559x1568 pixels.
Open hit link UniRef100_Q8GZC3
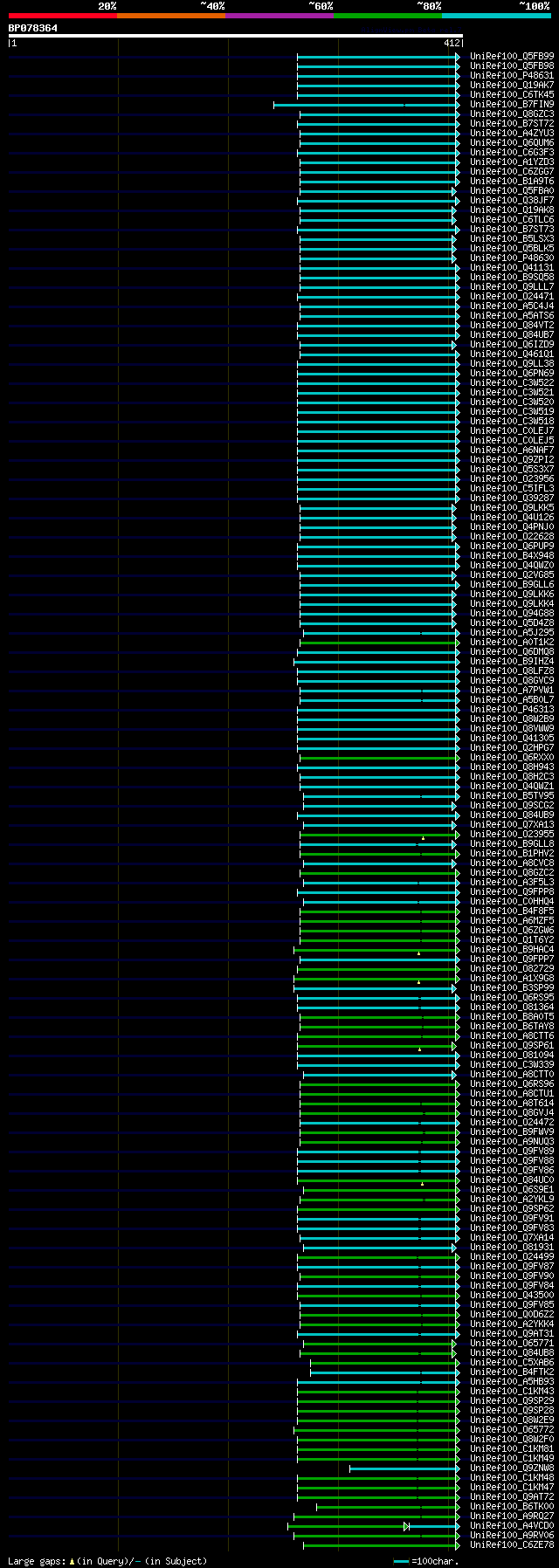(x=512, y=113)
